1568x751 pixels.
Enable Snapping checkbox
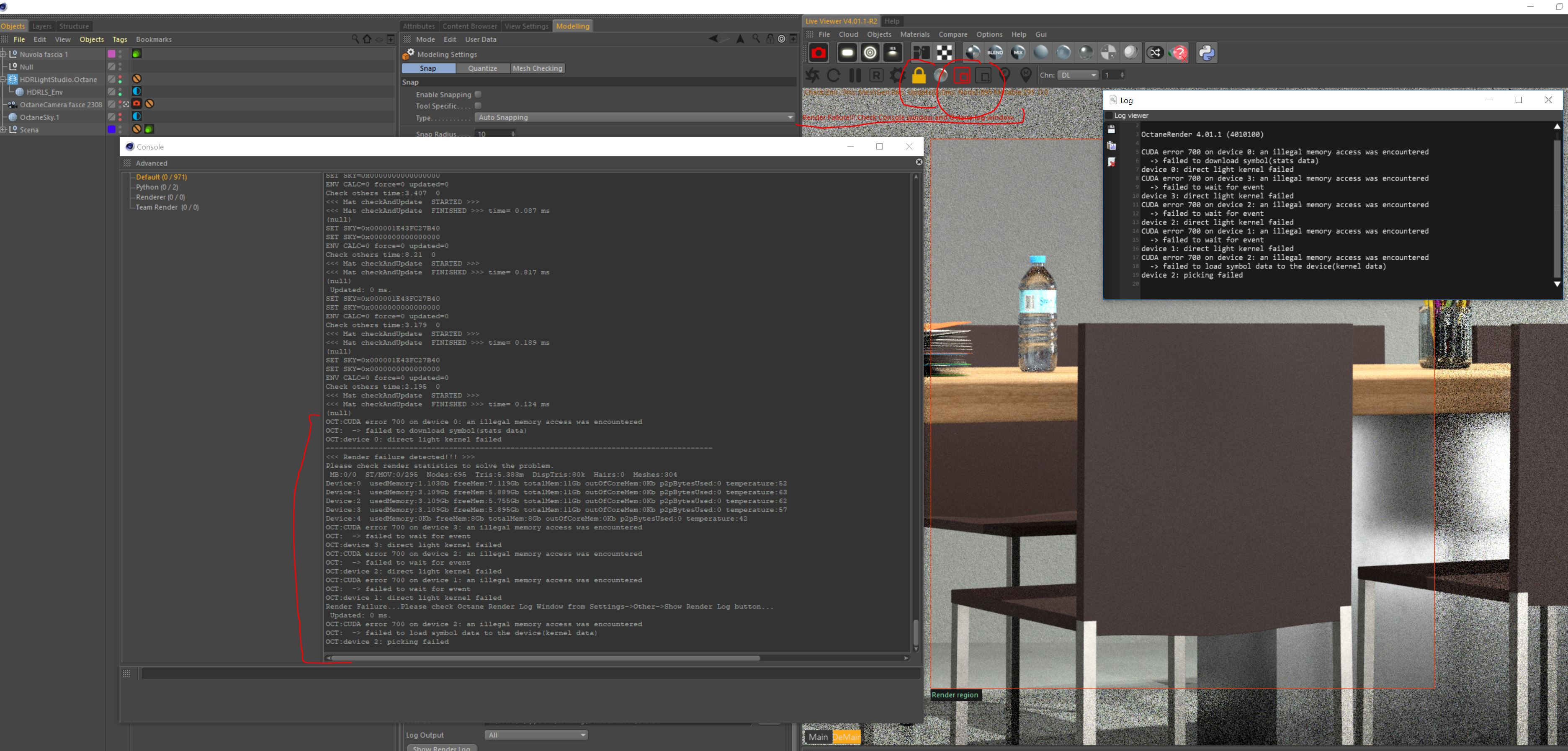478,94
